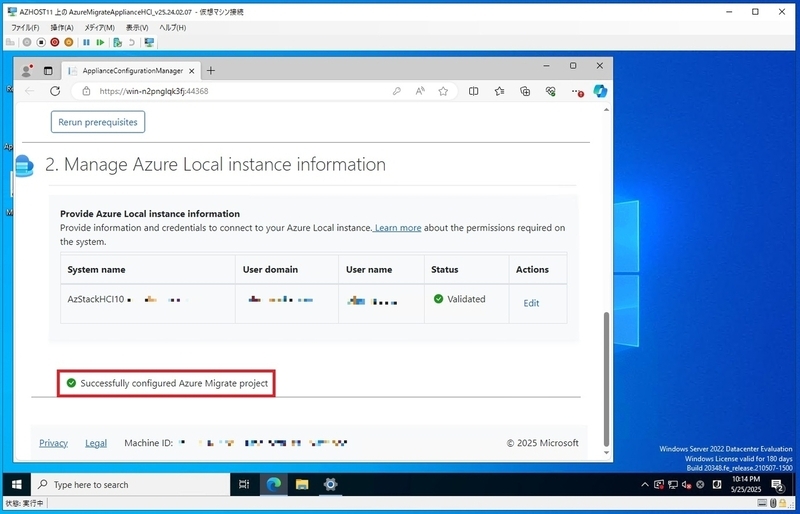Click the Rerun prerequisites button
This screenshot has width=800, height=514.
point(98,122)
